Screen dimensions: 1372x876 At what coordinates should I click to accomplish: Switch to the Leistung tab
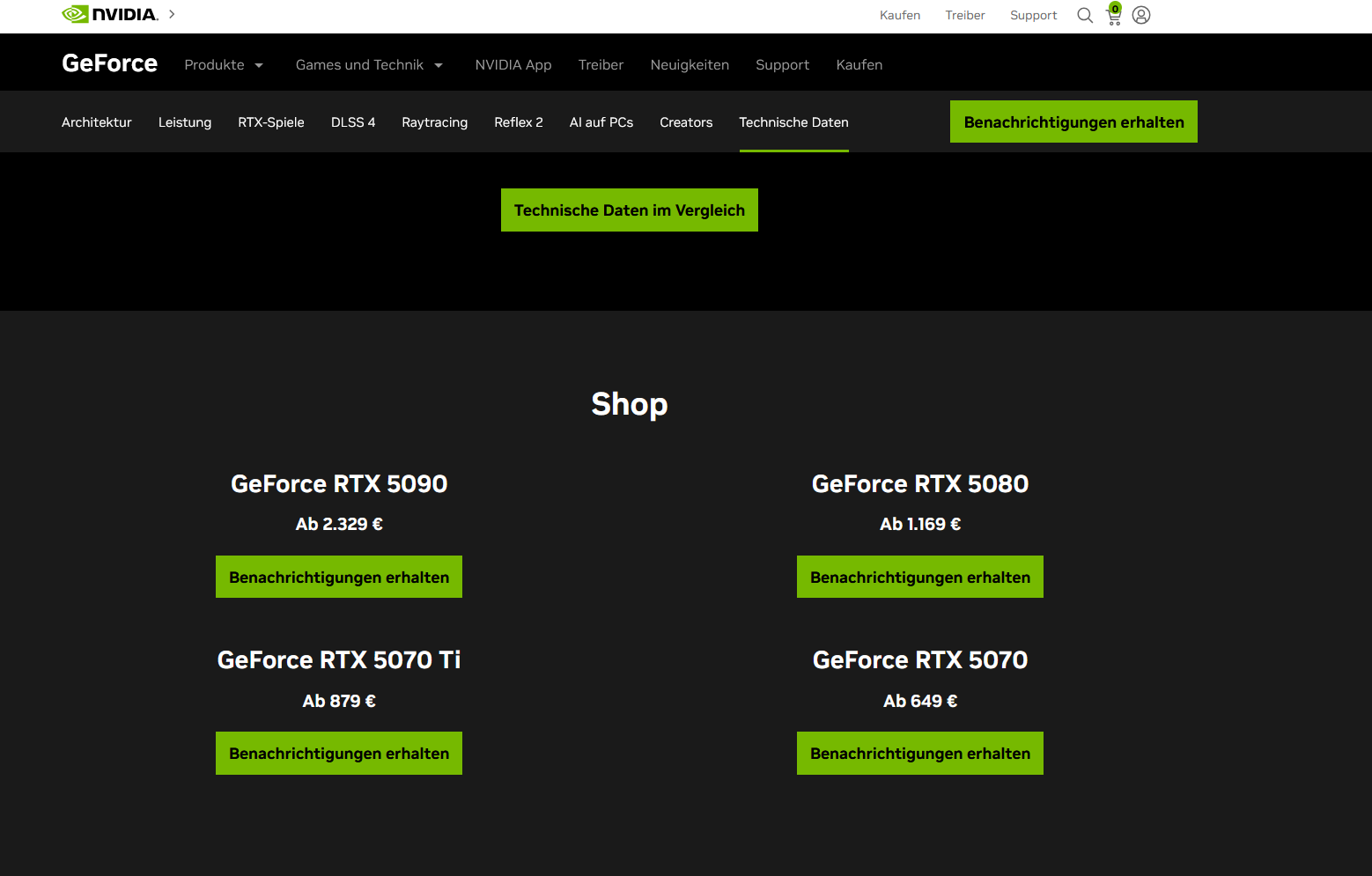coord(185,122)
